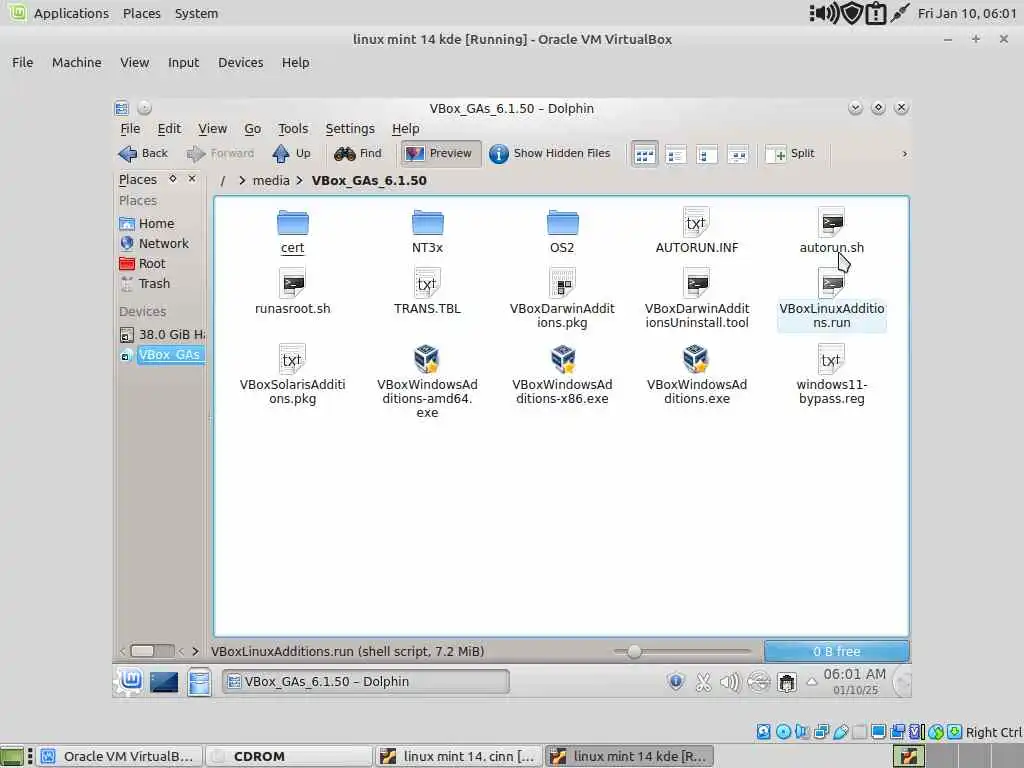
Task: Expand breadcrumb arrow before media
Action: (x=242, y=181)
